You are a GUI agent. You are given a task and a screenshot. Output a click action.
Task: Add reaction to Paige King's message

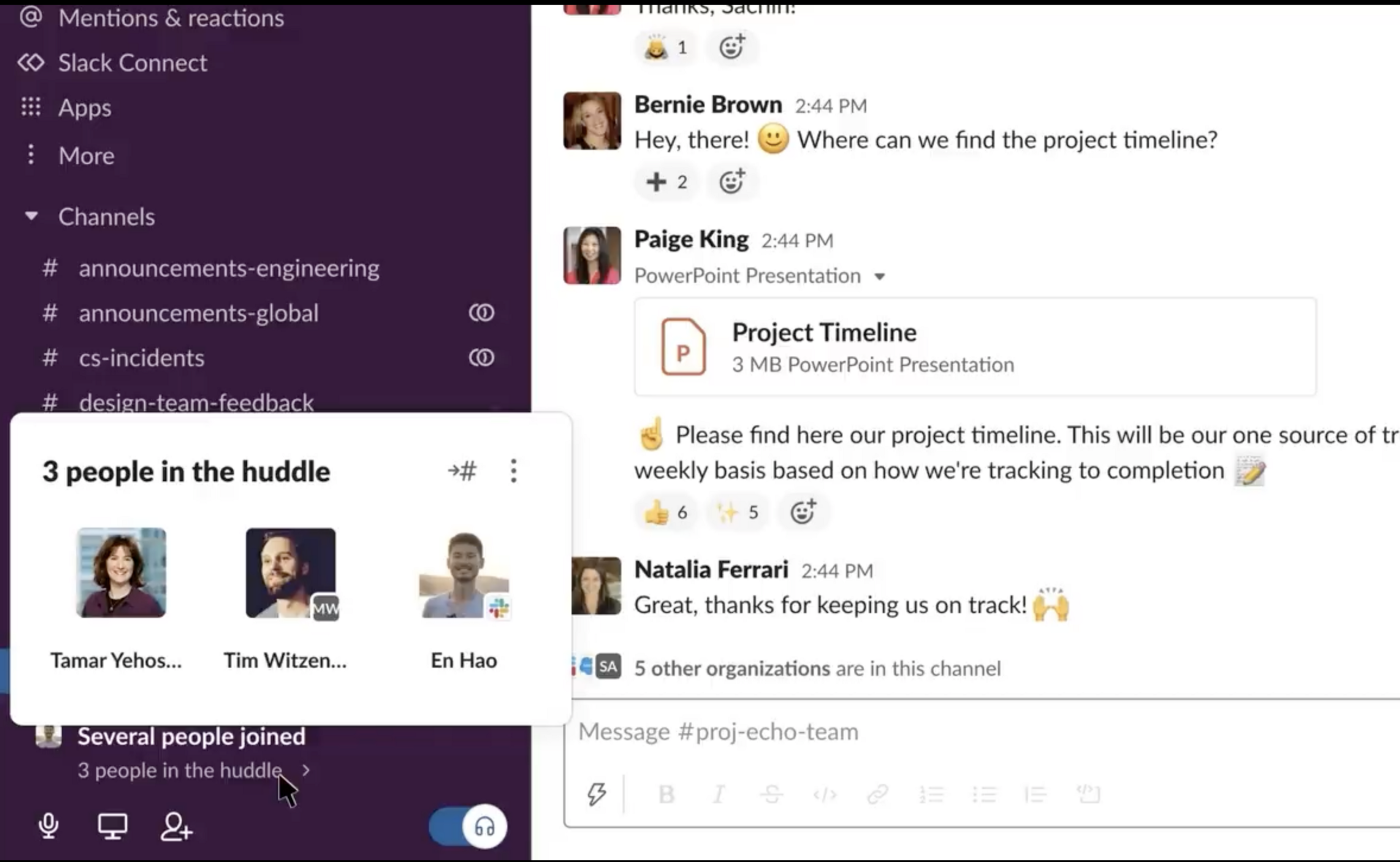tap(802, 512)
